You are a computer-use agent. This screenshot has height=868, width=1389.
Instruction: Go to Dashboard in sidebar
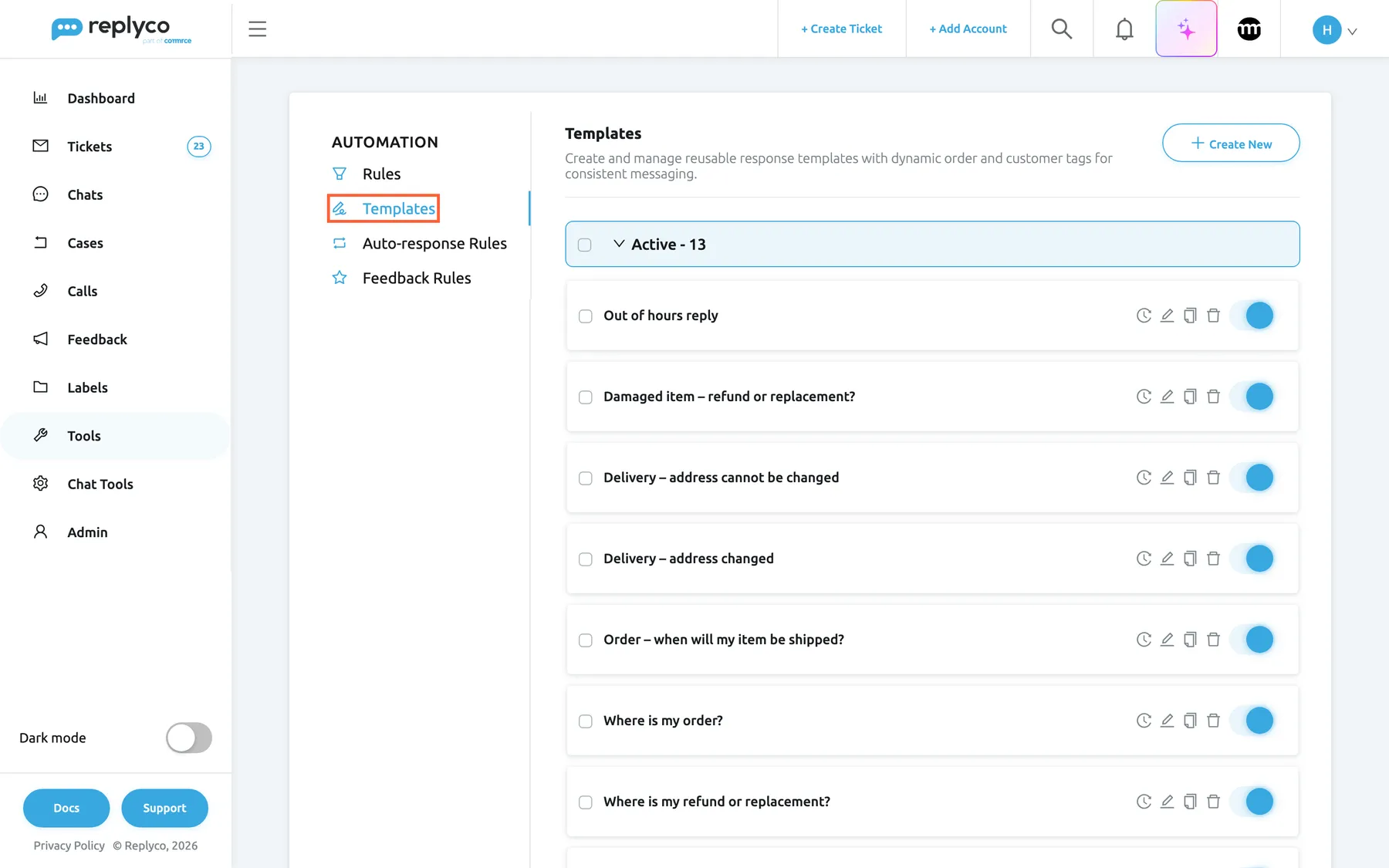click(x=101, y=98)
